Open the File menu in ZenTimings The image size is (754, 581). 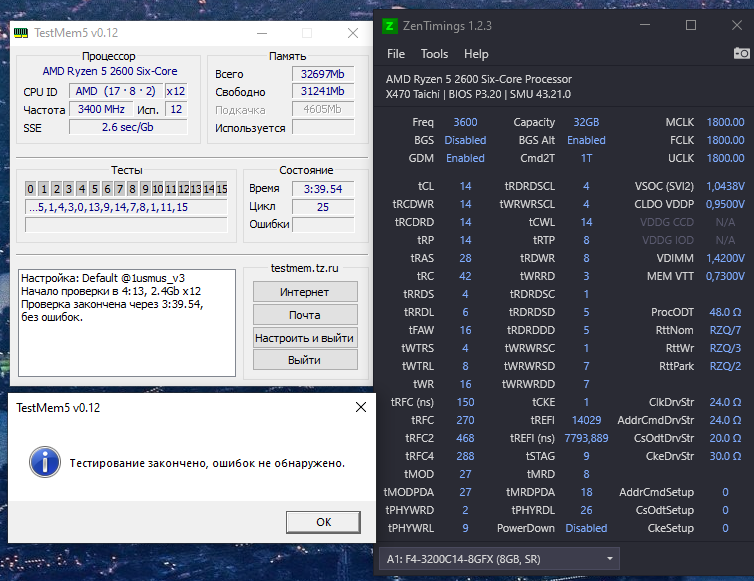(396, 54)
